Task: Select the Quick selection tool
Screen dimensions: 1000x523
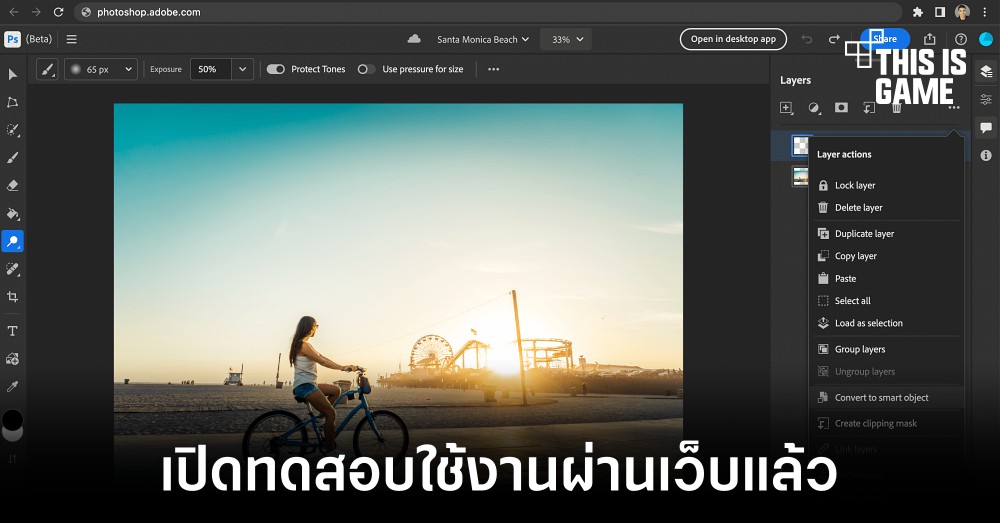Action: coord(13,130)
